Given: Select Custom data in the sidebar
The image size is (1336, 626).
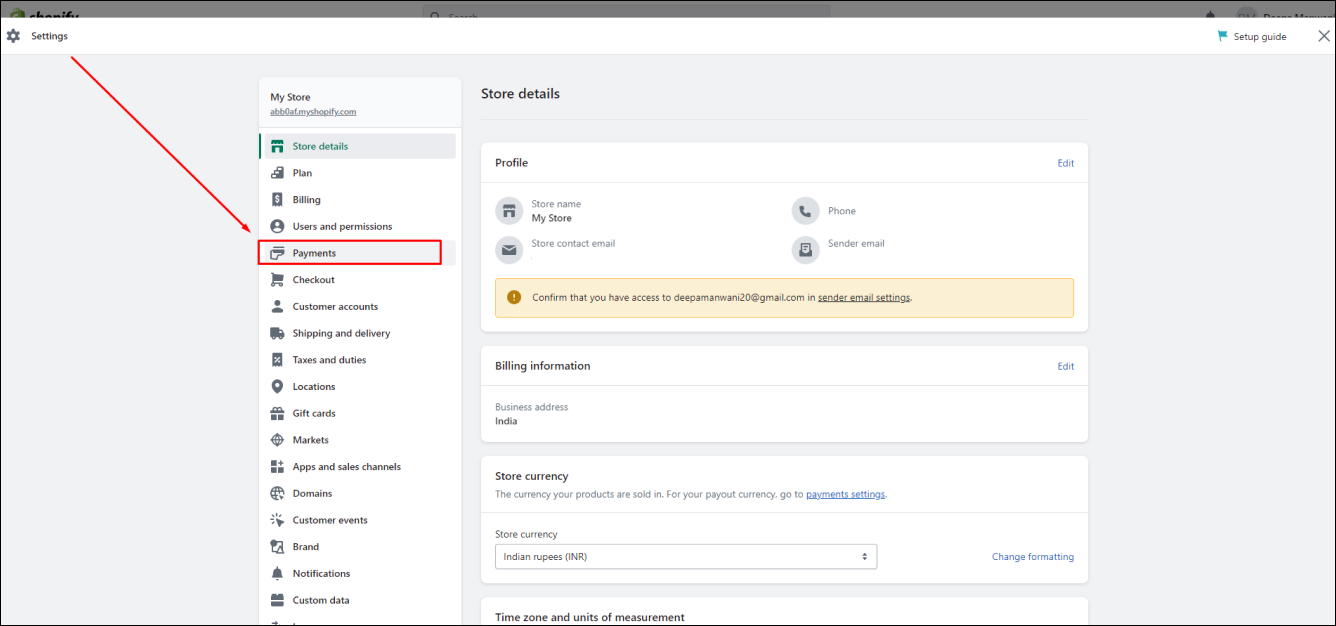Looking at the screenshot, I should 358,600.
